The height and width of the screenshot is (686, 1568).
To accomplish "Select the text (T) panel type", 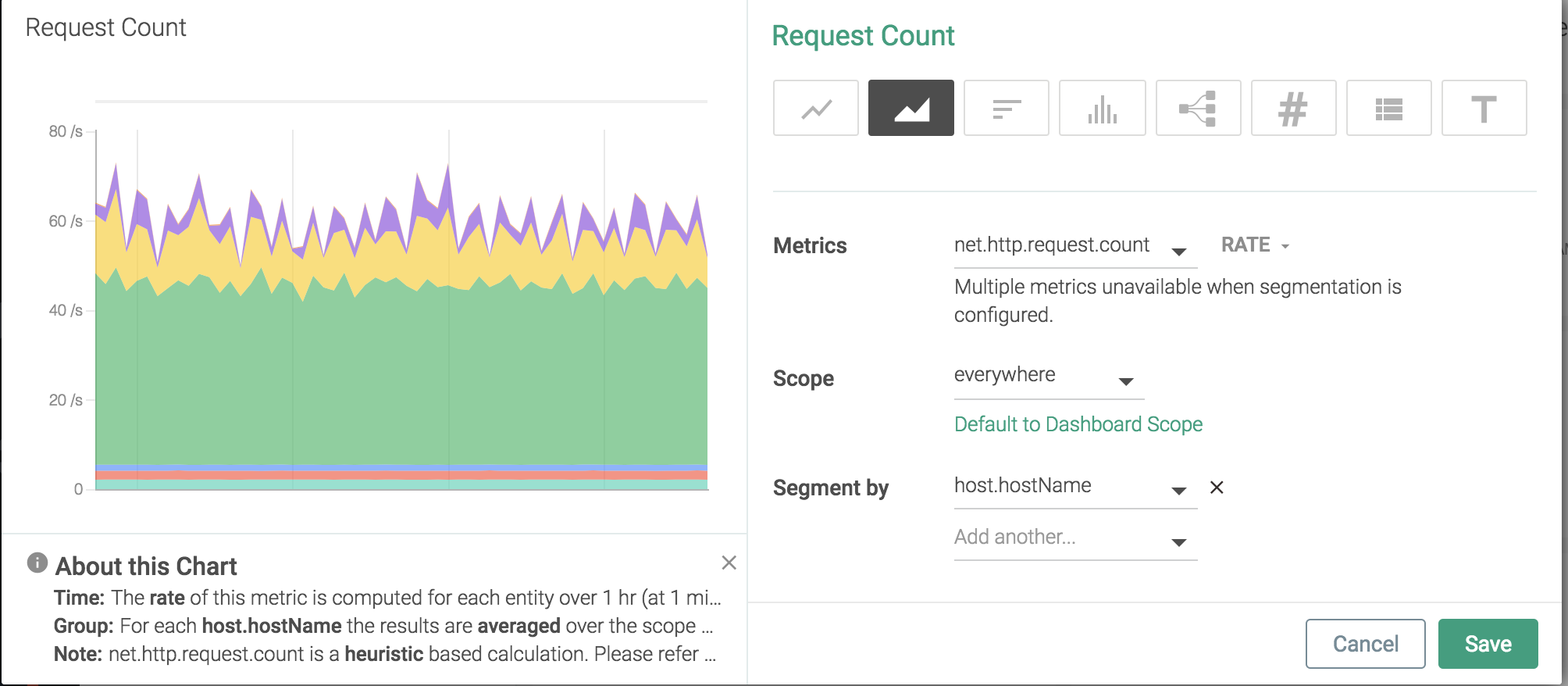I will coord(1484,108).
